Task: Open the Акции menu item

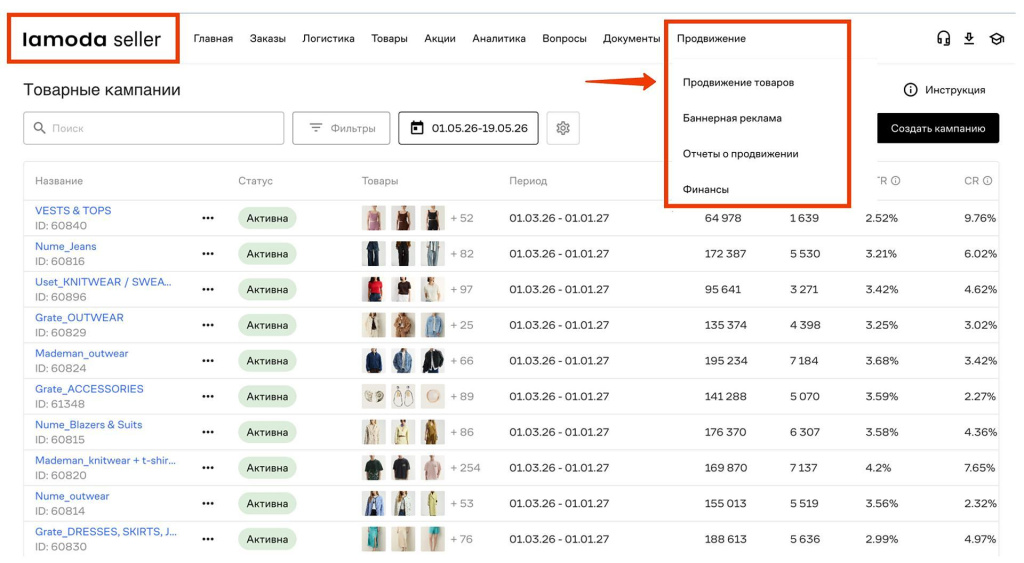Action: click(x=440, y=39)
